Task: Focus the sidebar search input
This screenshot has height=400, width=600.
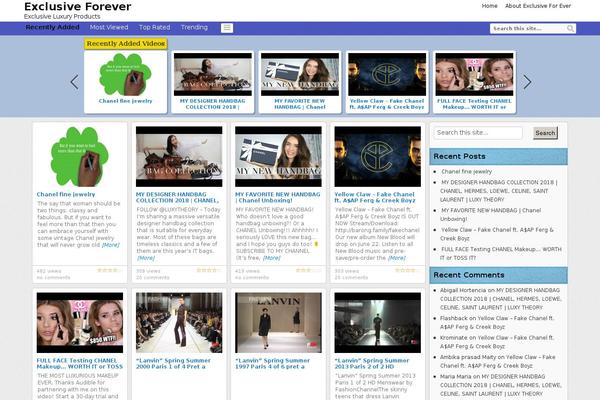Action: click(478, 133)
